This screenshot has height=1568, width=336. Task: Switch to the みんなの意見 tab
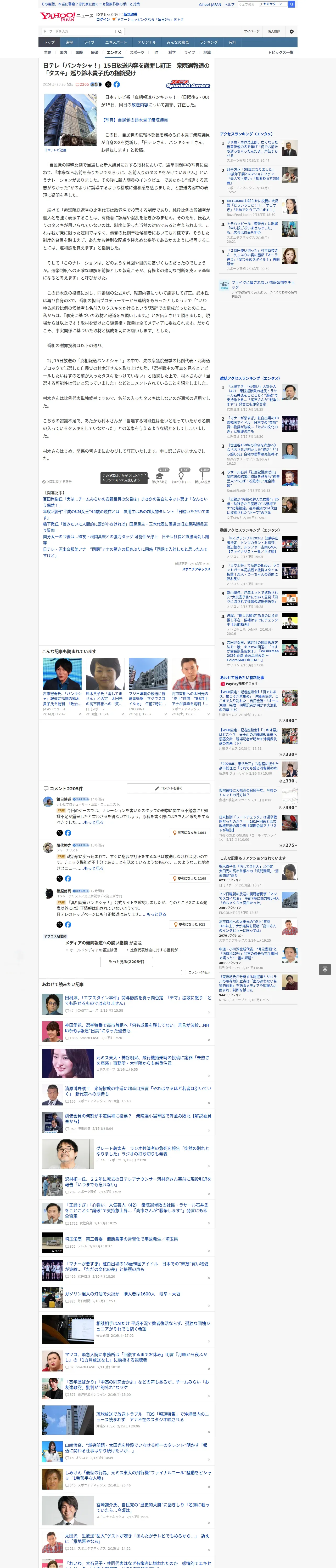point(177,43)
